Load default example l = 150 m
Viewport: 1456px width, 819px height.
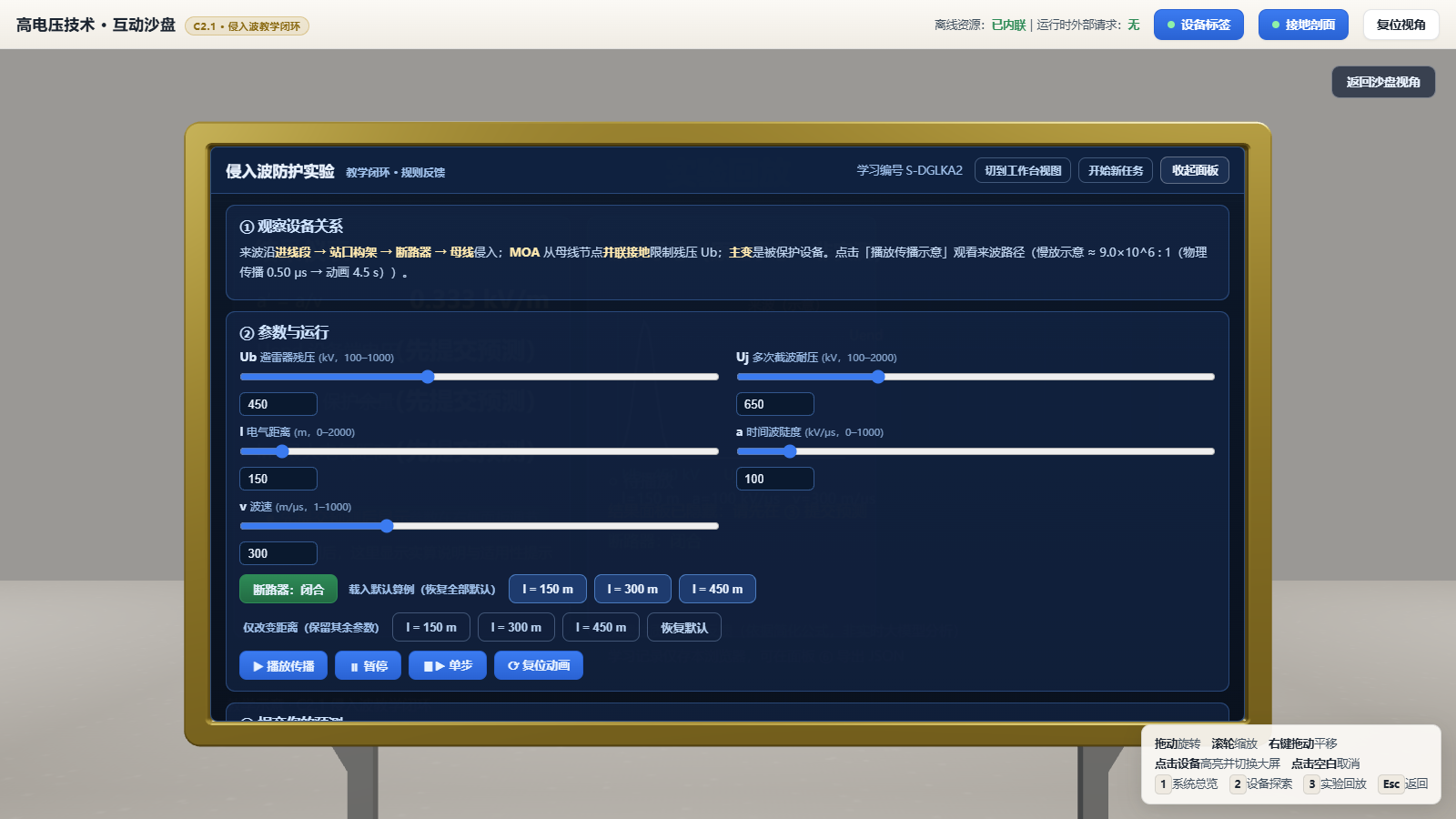548,589
